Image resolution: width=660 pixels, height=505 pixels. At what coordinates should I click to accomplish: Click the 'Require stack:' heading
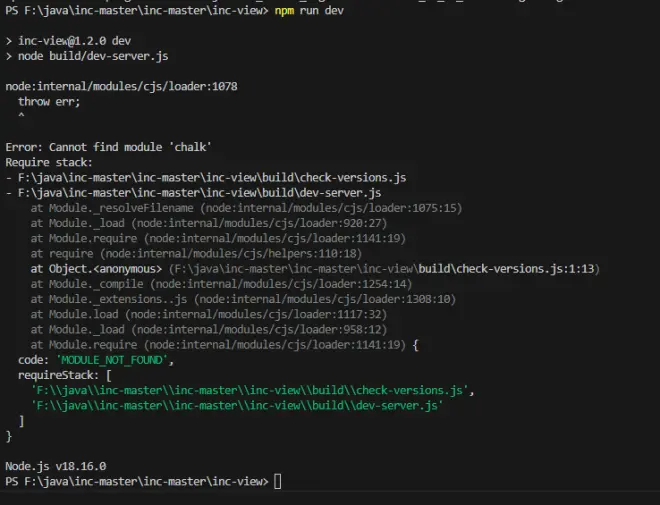click(49, 162)
